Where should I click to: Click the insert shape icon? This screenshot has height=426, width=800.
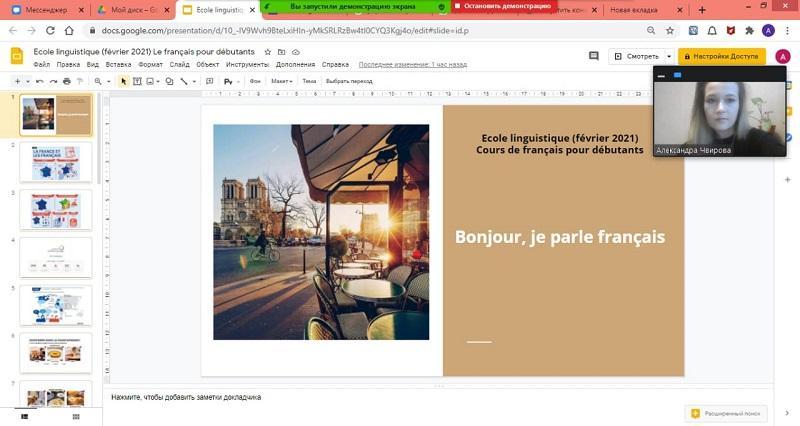click(168, 81)
